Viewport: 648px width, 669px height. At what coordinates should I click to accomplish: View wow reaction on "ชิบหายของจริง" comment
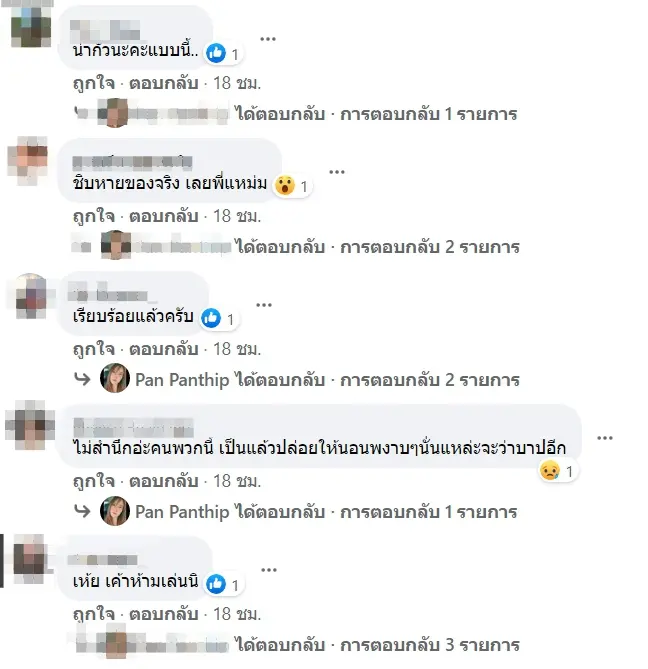click(x=292, y=186)
